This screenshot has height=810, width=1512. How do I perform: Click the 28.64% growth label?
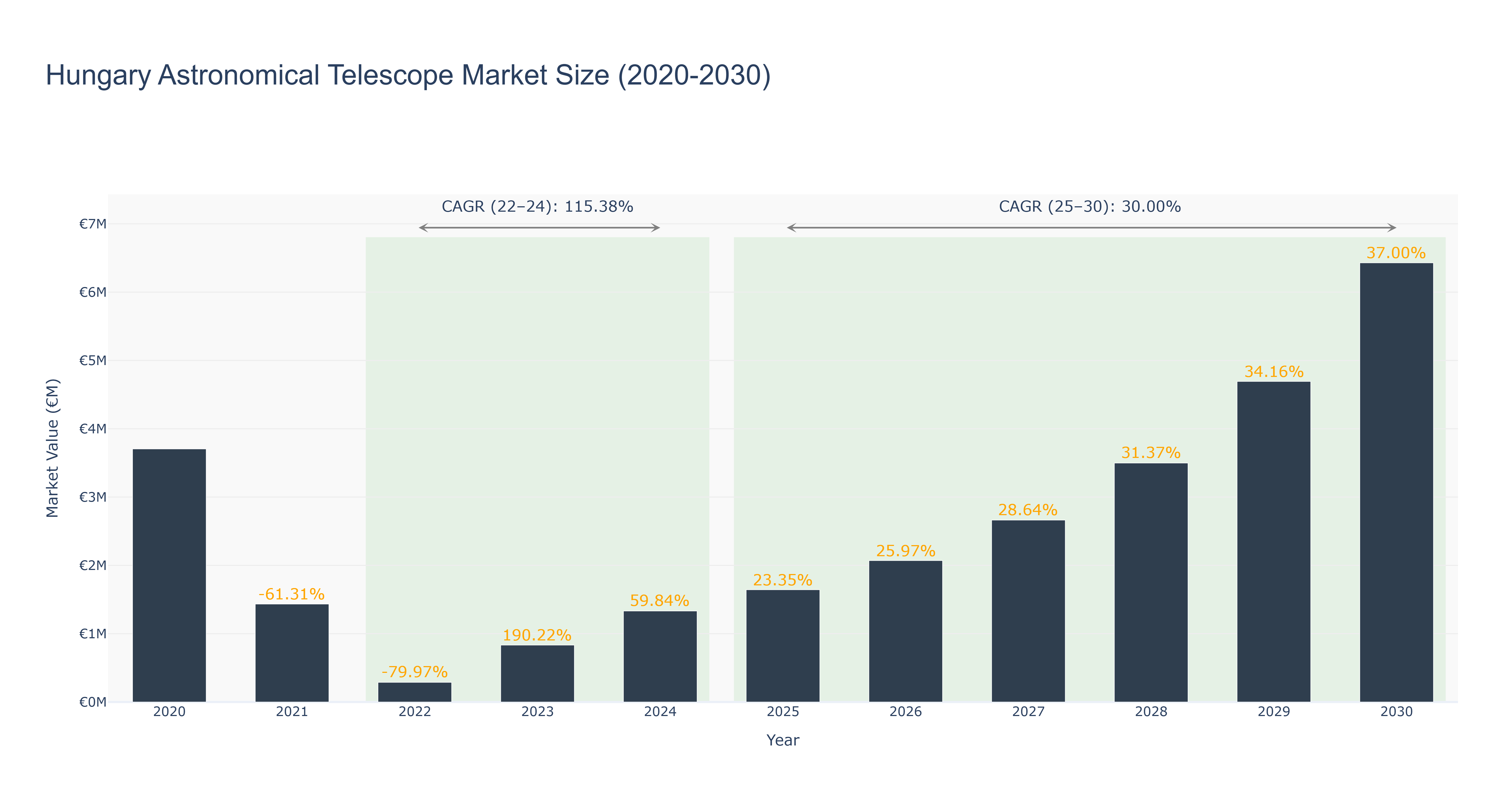point(1028,509)
